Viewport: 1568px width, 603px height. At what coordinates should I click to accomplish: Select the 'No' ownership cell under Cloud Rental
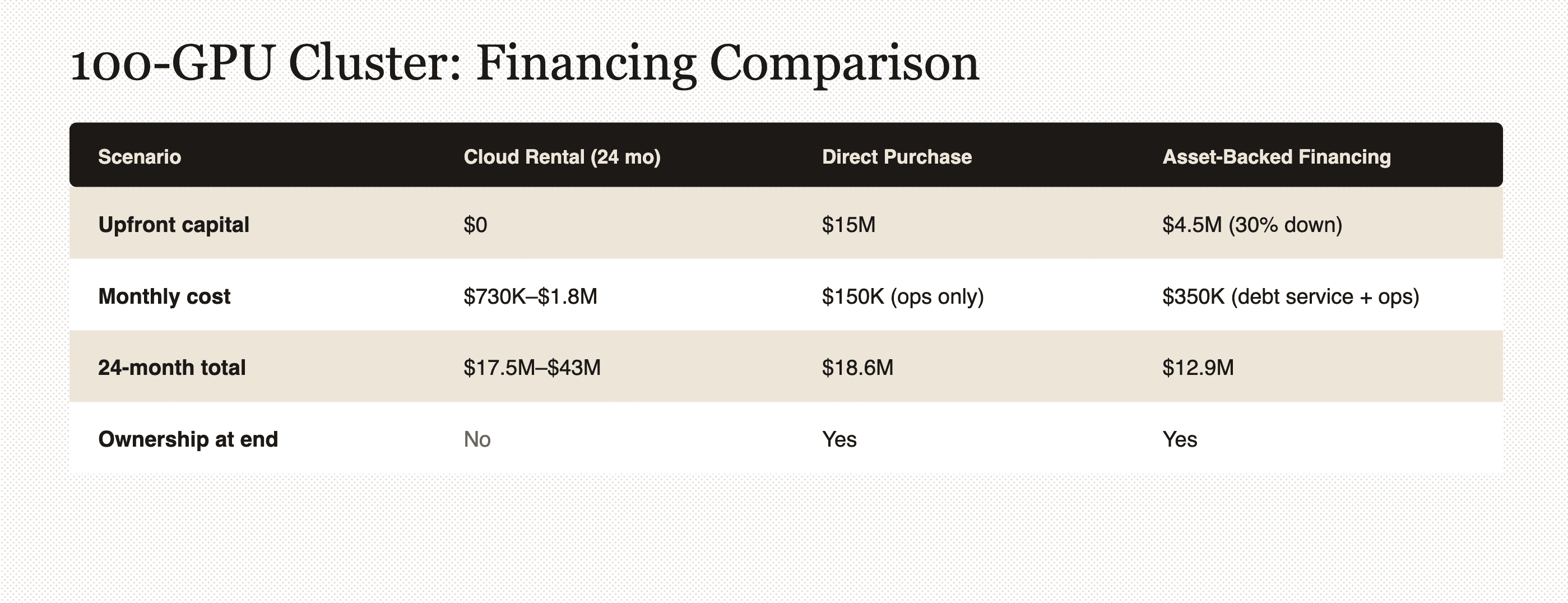tap(477, 439)
